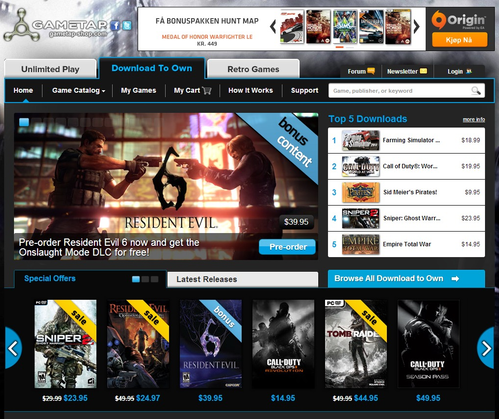
Task: Open more info for Top 5 Downloads
Action: [474, 119]
